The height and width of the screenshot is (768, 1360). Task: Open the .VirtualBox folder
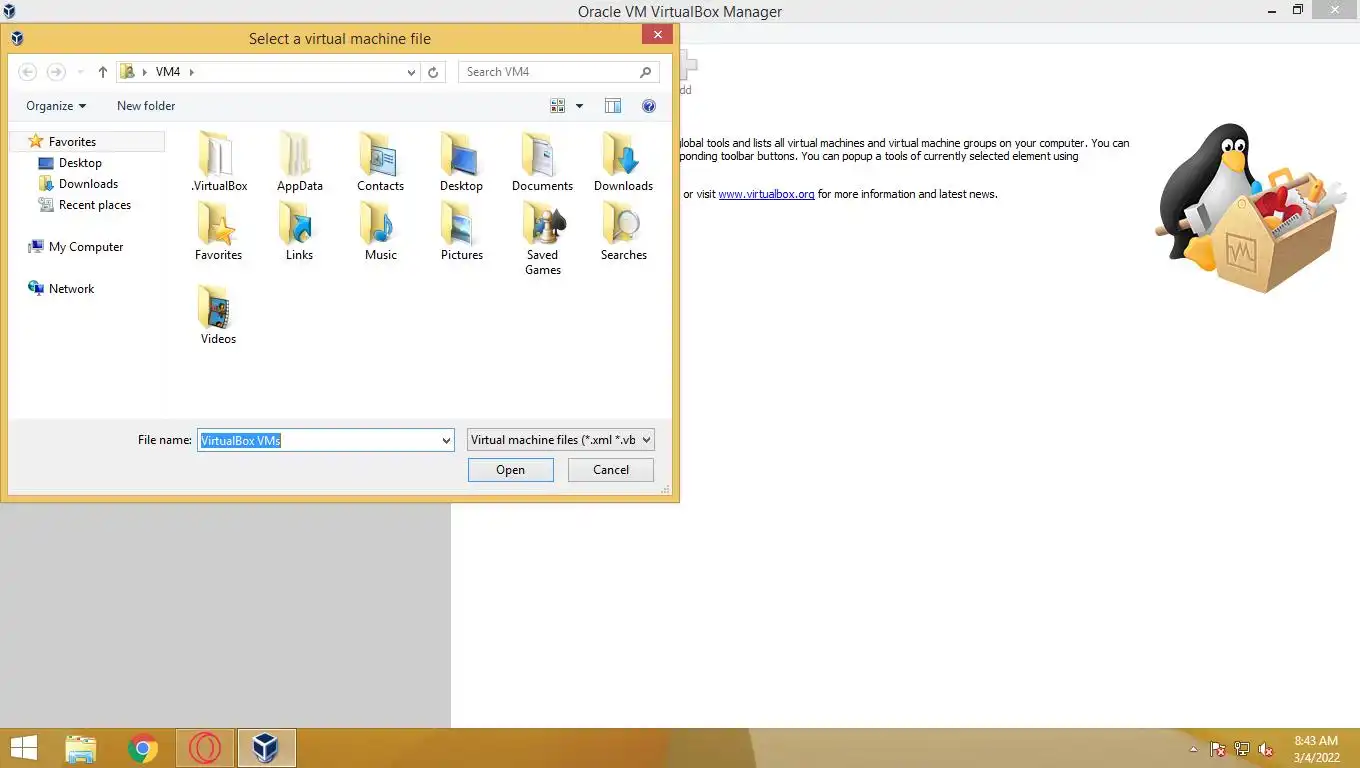[x=219, y=162]
